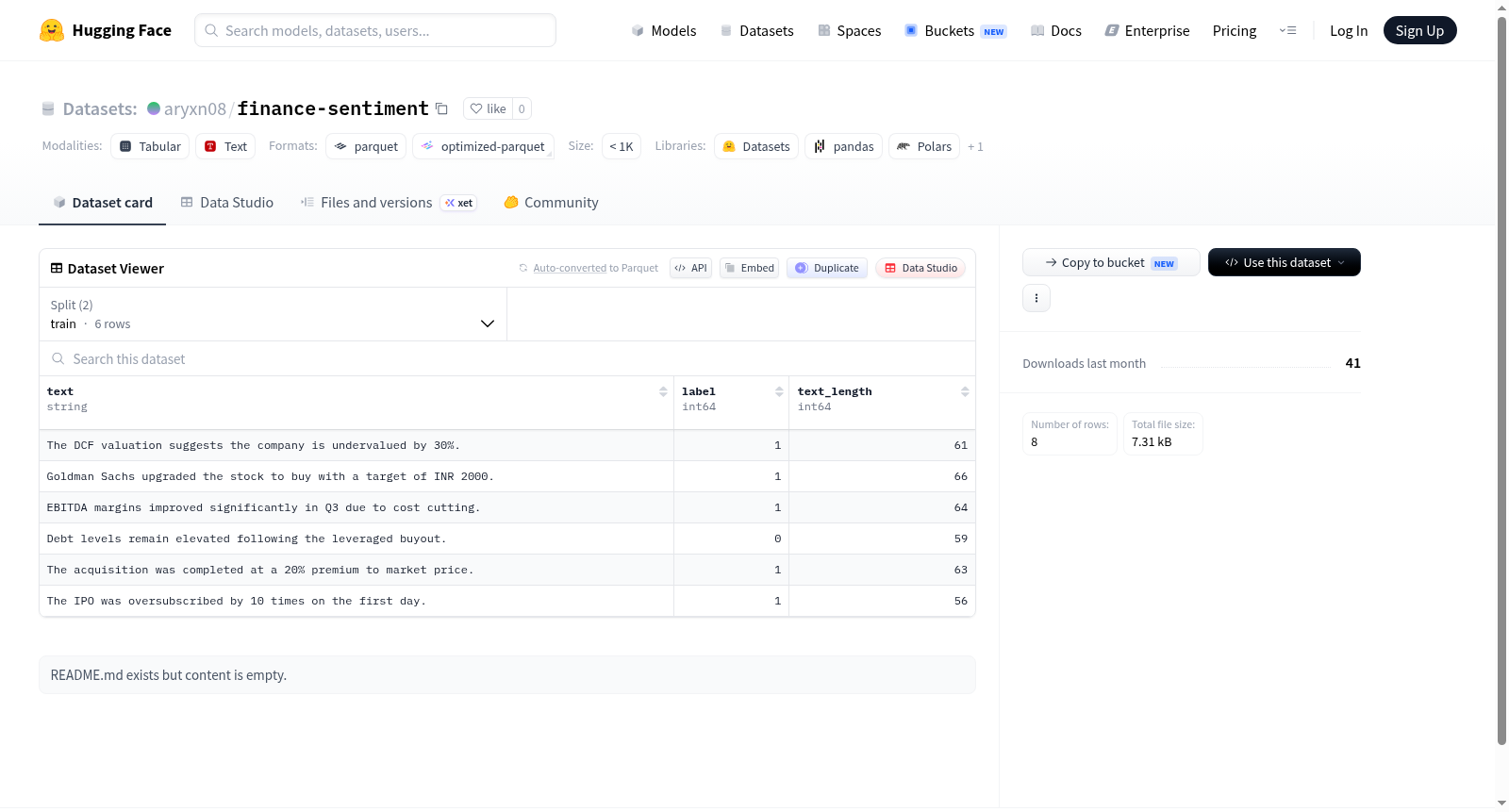
Task: Focus the Search this dataset field
Action: pos(507,359)
